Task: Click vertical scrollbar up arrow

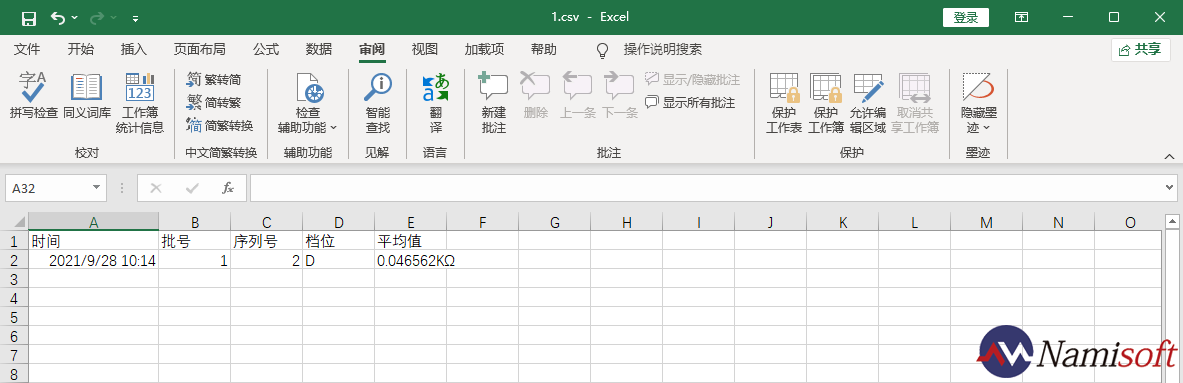Action: tap(1172, 222)
